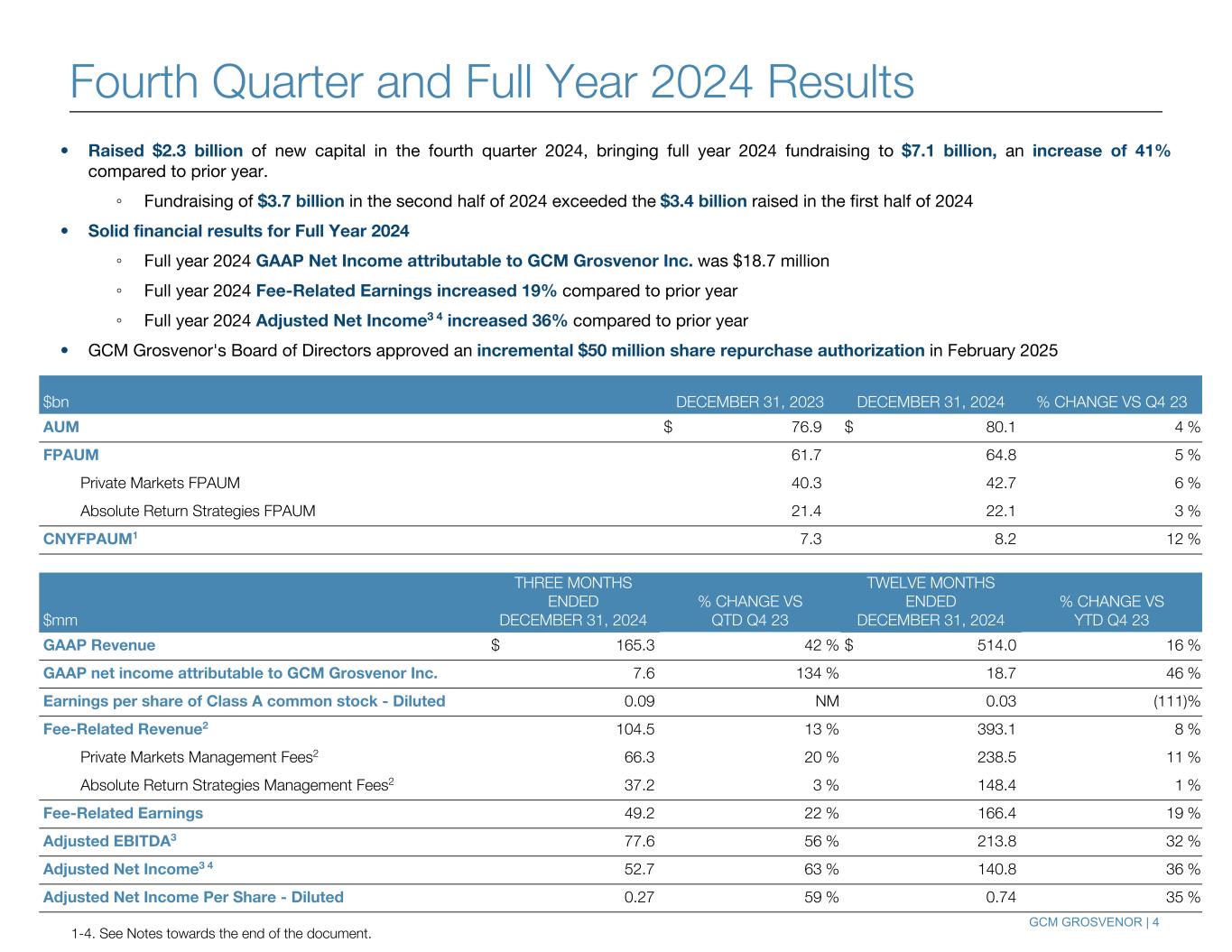This screenshot has height=952, width=1232.
Task: Click 'Absolute Return Strategies FPAUM' row label
Action: click(x=198, y=511)
